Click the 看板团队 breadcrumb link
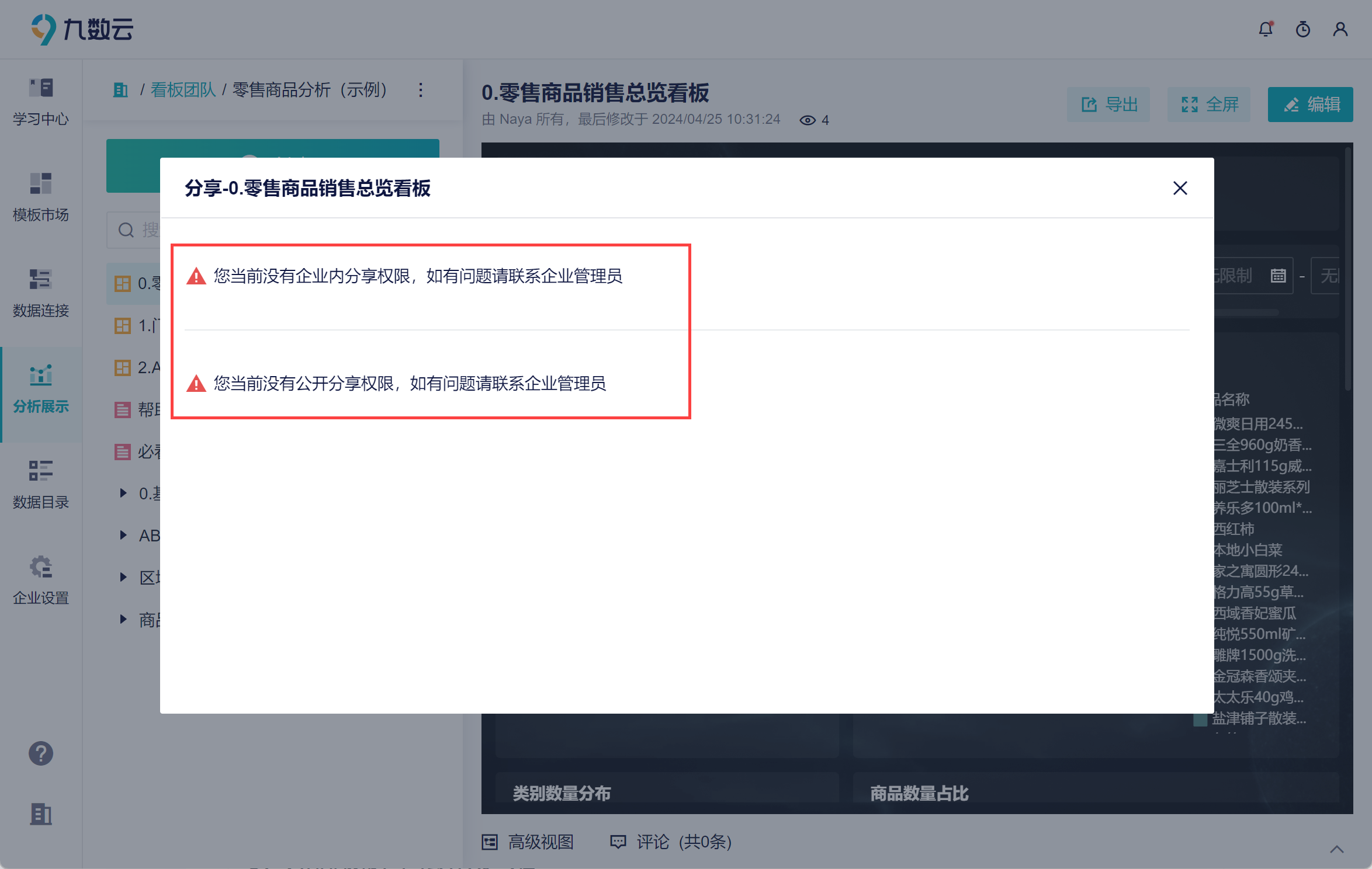The image size is (1372, 869). pyautogui.click(x=183, y=90)
